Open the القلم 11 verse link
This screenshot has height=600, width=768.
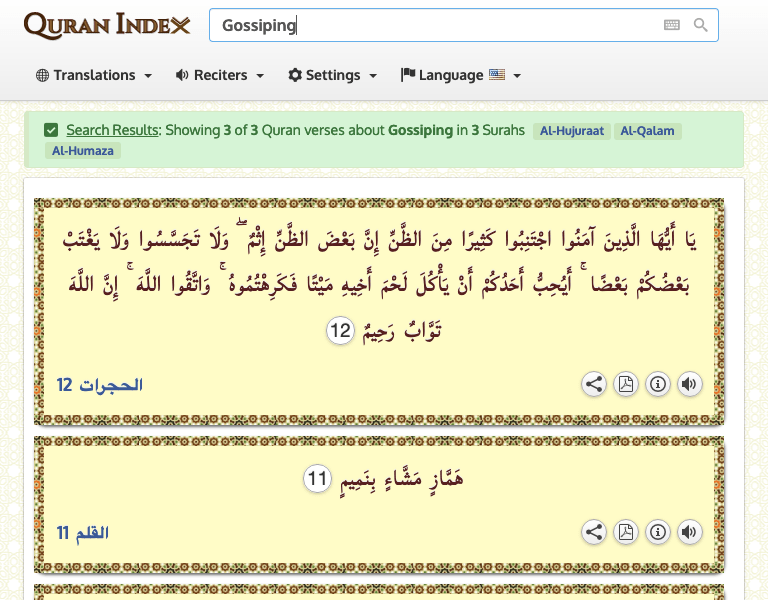[x=82, y=532]
